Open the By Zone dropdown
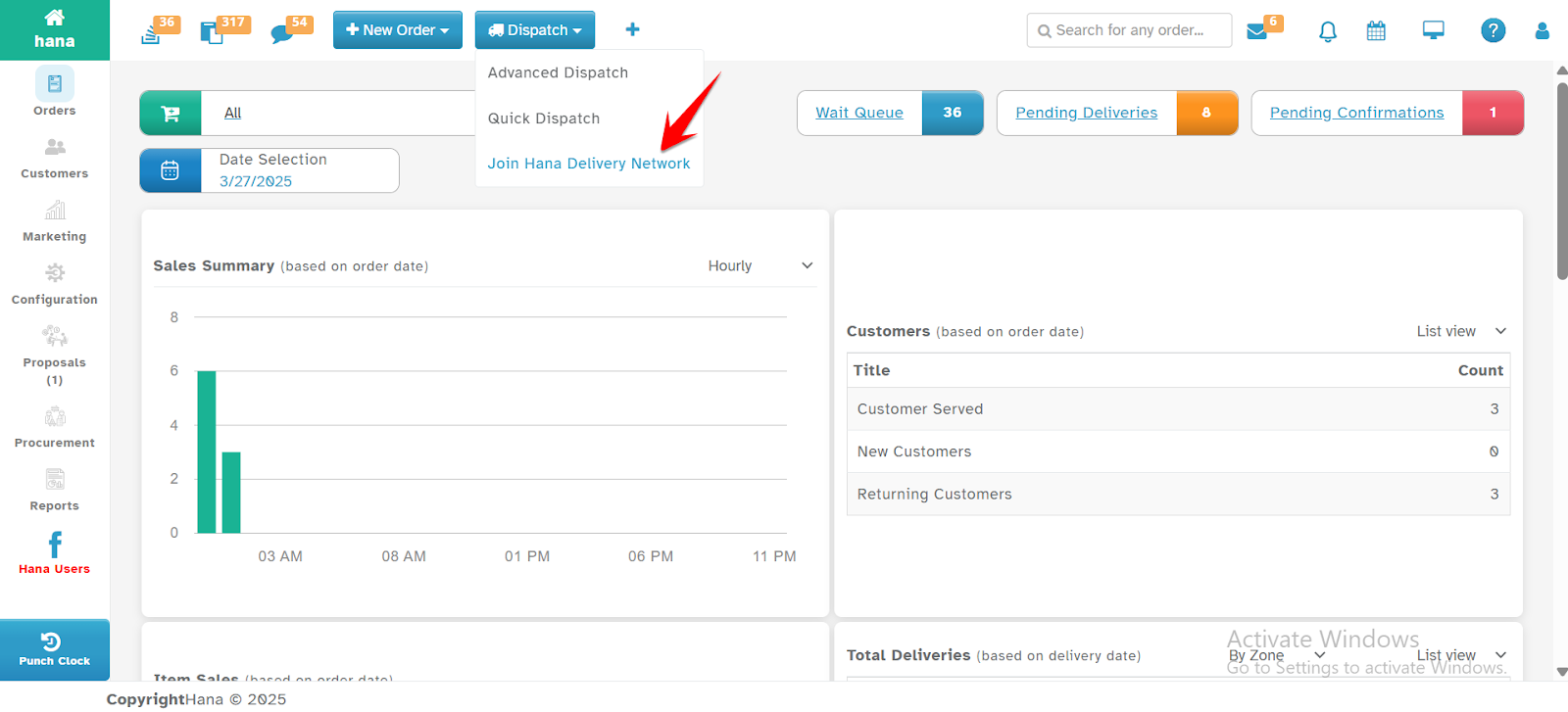This screenshot has height=712, width=1568. pyautogui.click(x=1276, y=655)
